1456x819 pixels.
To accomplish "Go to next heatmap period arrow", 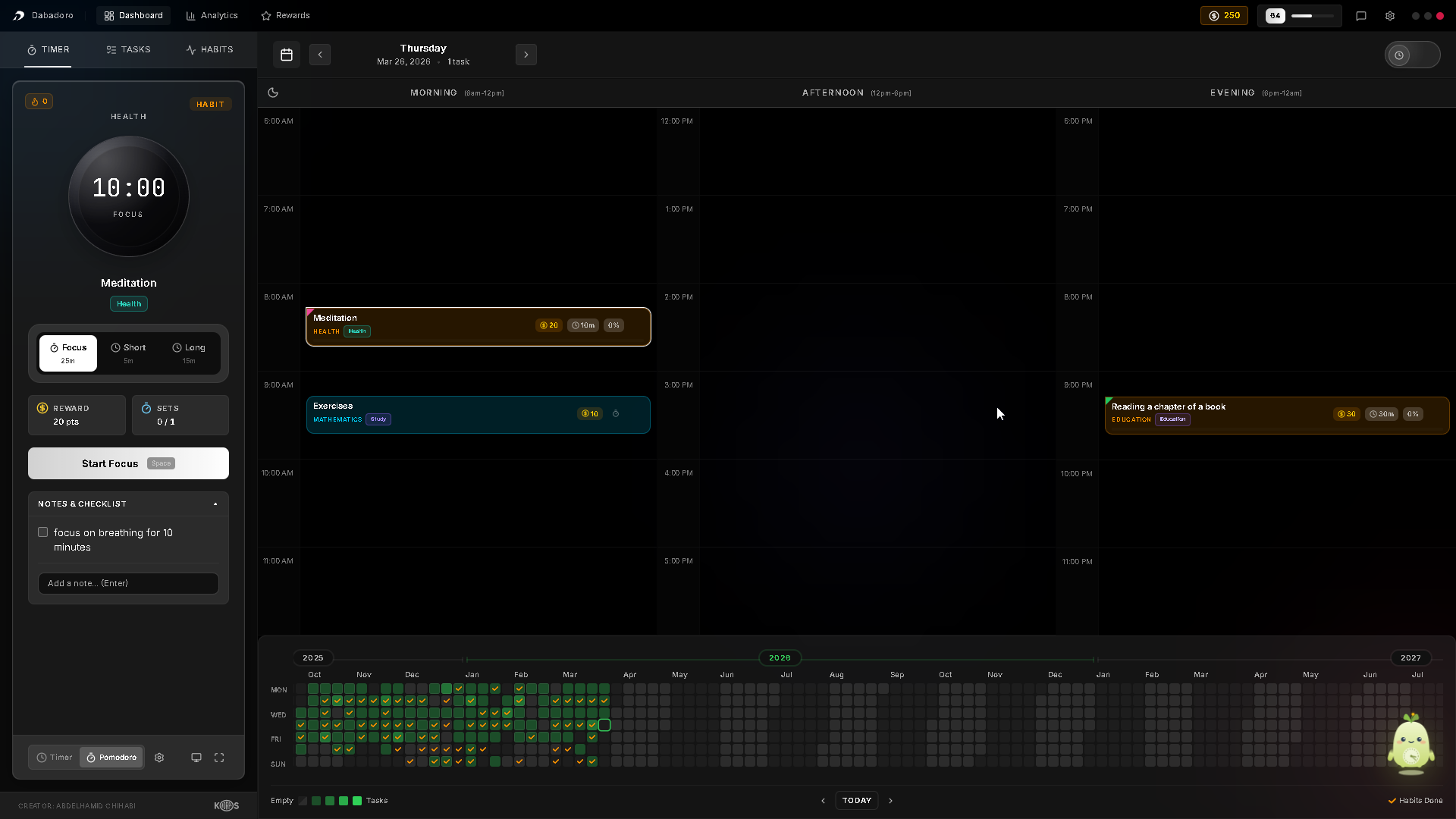I will click(891, 801).
